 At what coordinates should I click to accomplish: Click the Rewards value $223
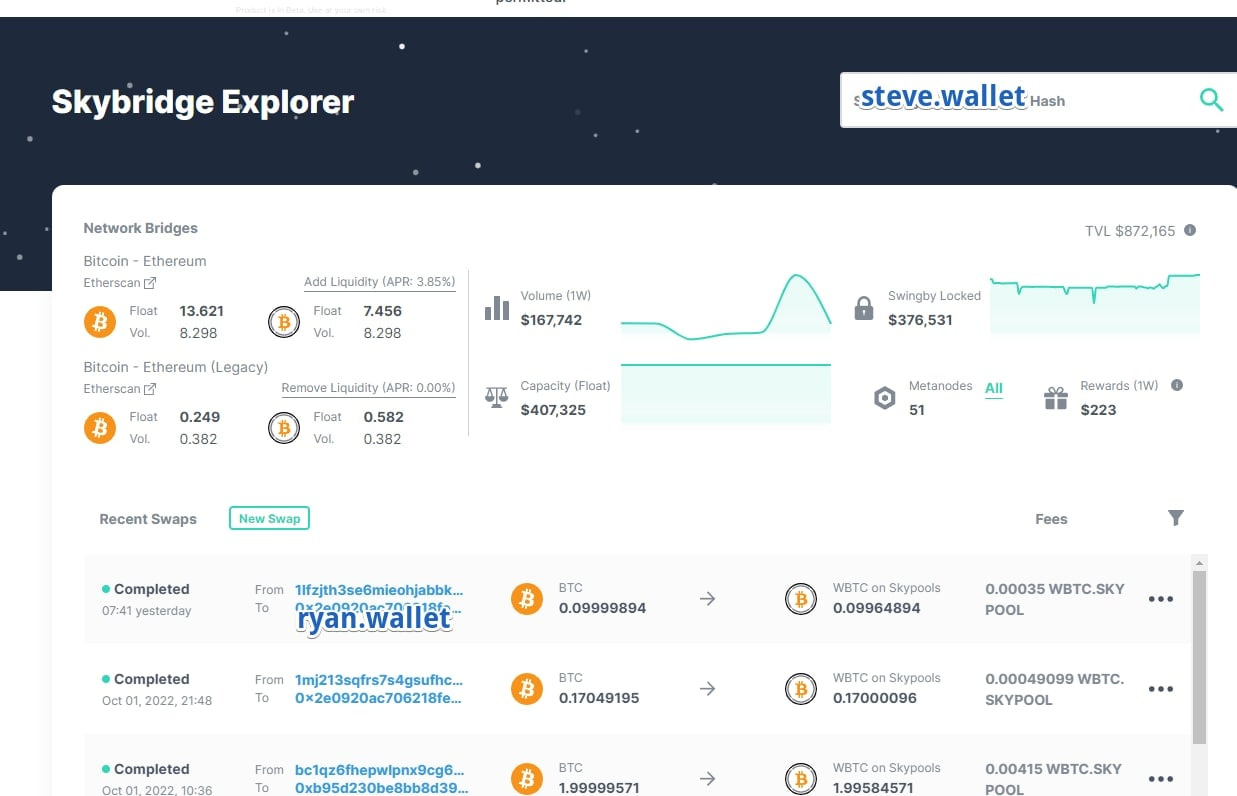[1098, 410]
